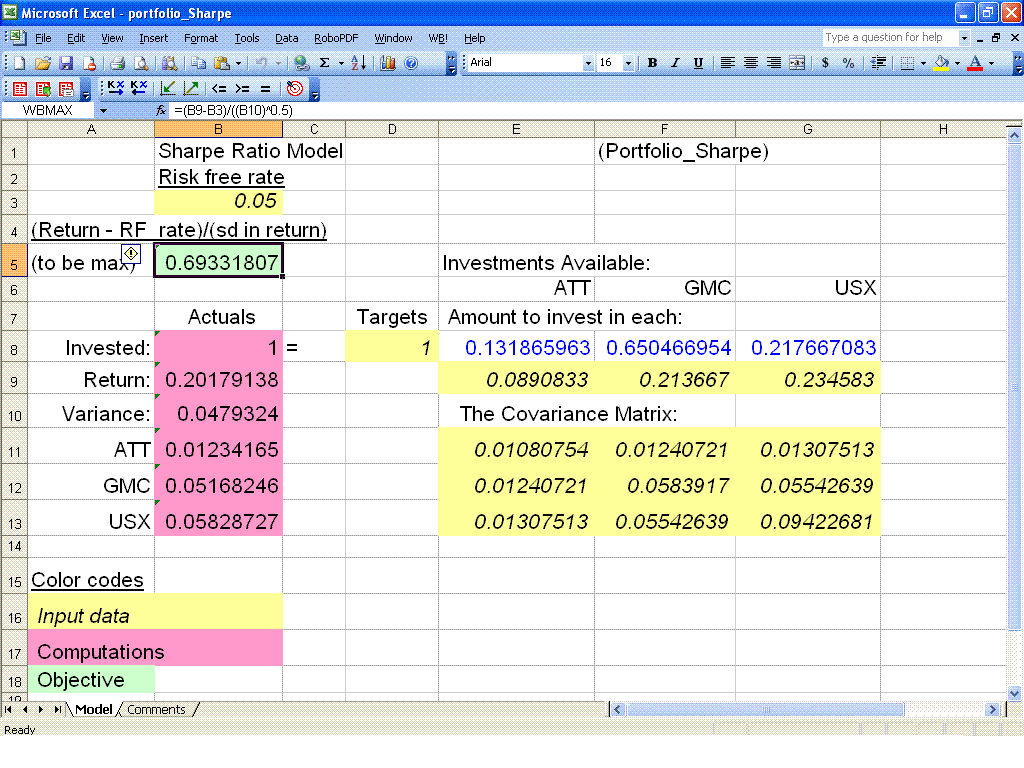Screen dimensions: 1024x768
Task: Toggle Align Left
Action: click(x=728, y=63)
